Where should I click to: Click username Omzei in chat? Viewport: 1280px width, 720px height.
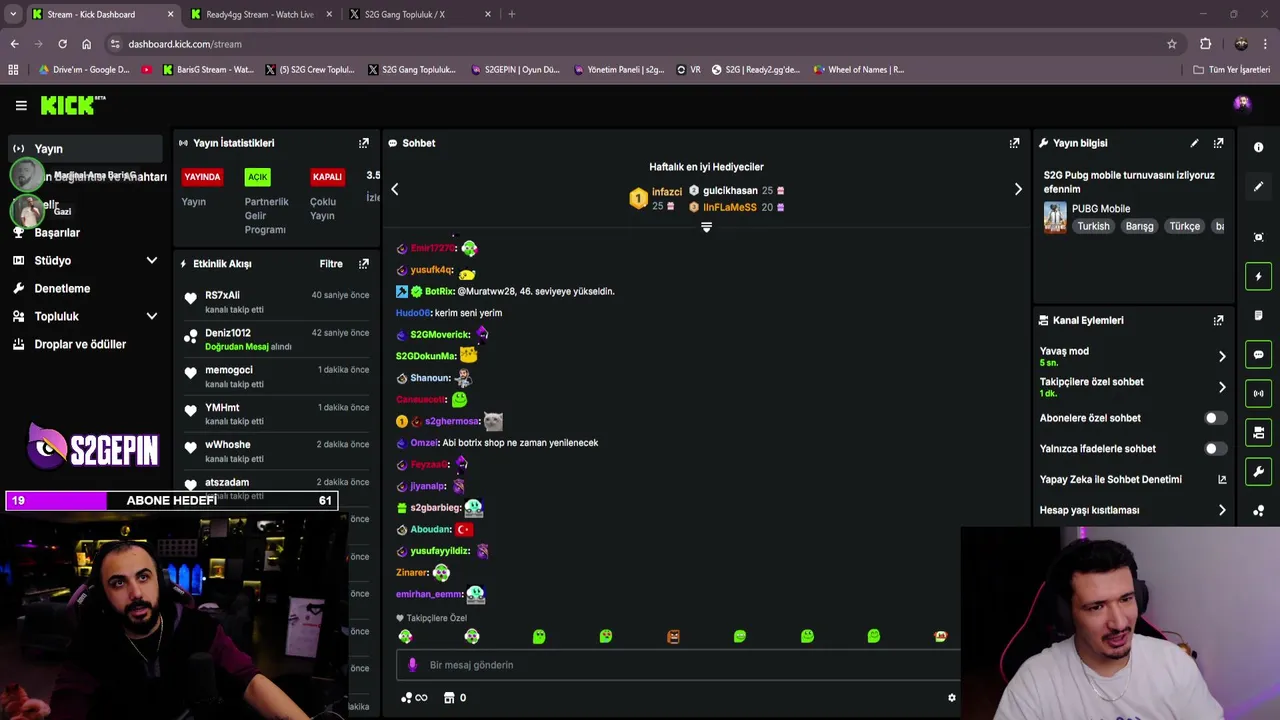point(424,443)
